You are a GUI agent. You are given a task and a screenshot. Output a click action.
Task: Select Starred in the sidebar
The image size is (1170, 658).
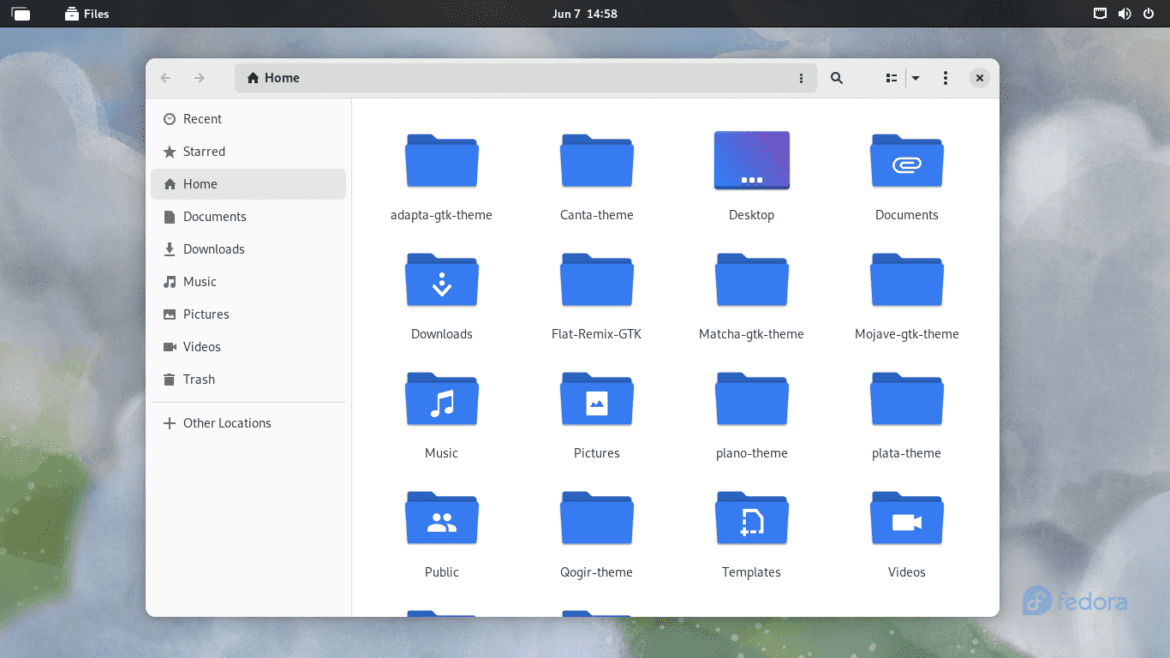pos(203,151)
